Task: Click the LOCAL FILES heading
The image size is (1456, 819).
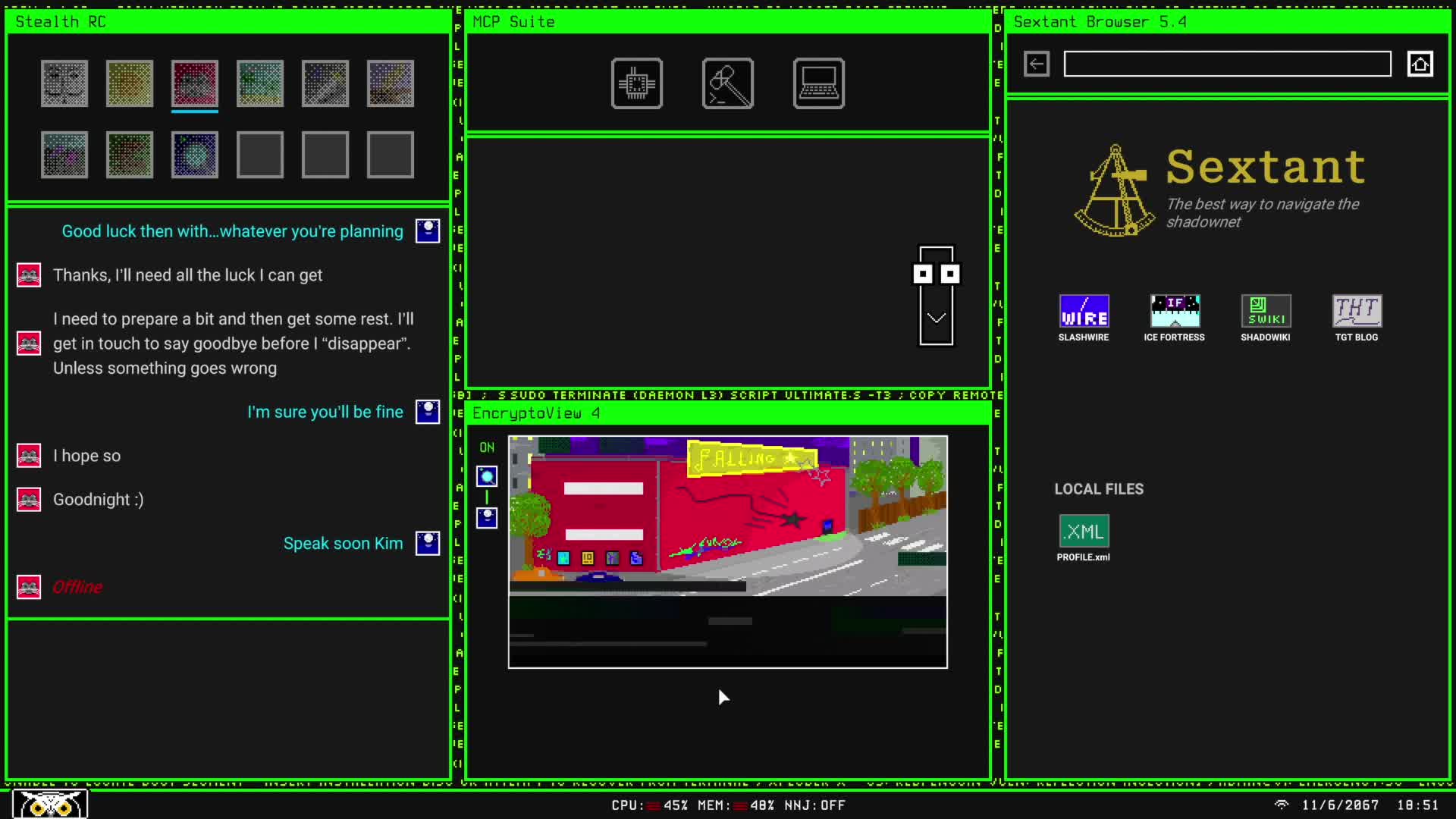Action: (x=1099, y=489)
